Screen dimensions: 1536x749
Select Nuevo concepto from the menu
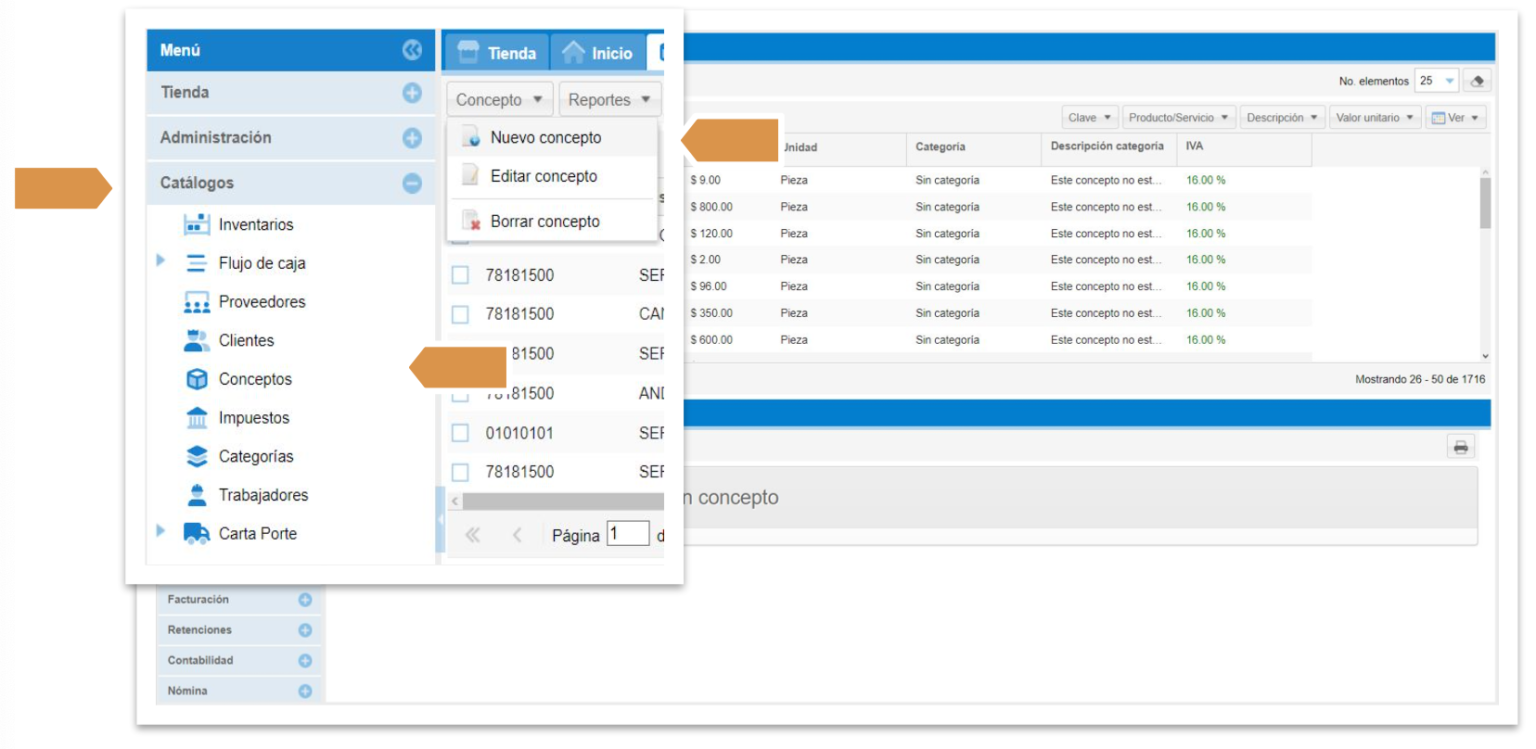545,138
